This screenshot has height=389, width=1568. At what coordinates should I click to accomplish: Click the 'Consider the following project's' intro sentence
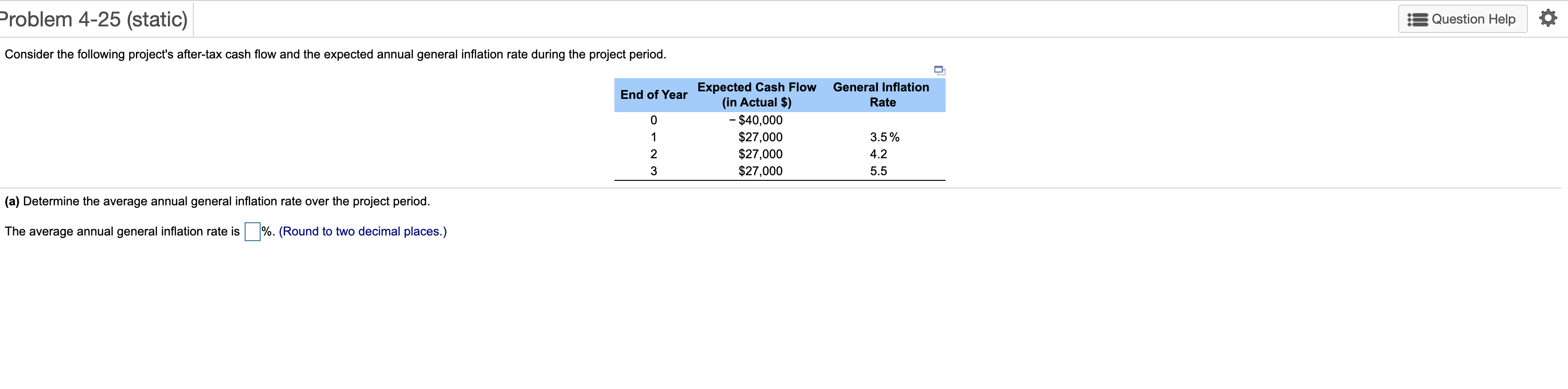point(335,54)
